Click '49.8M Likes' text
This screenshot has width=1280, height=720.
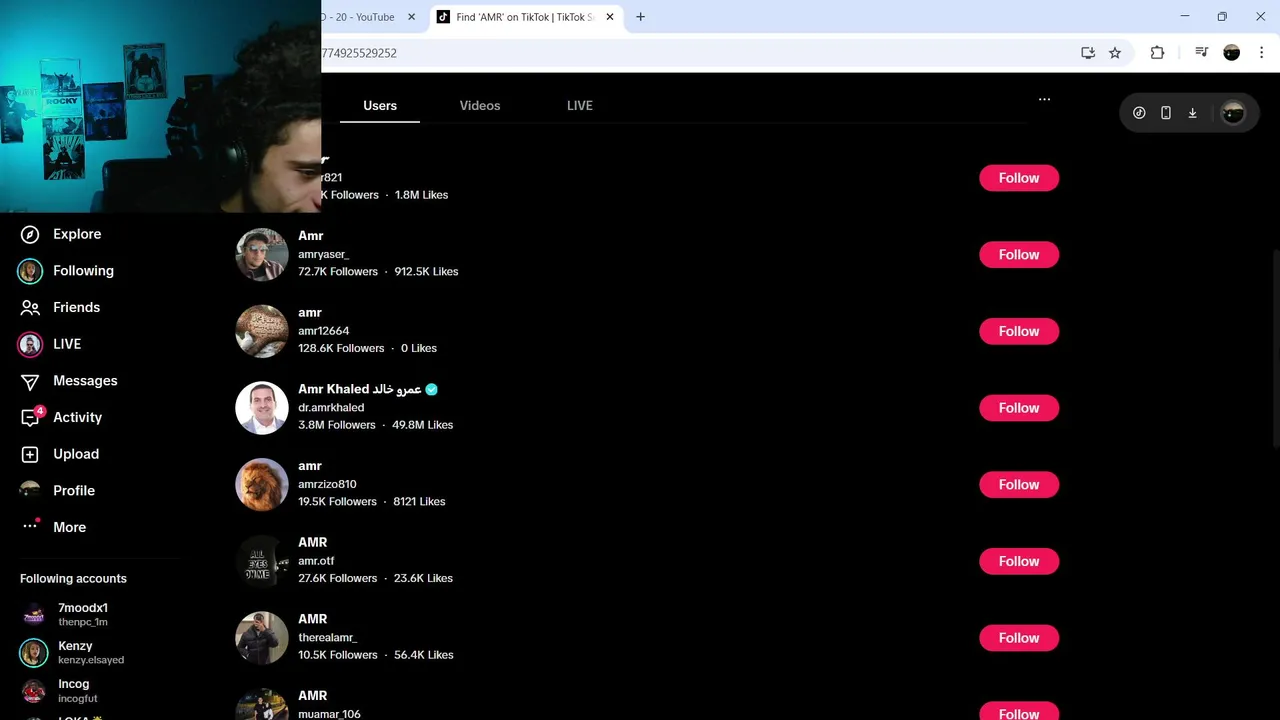click(422, 425)
